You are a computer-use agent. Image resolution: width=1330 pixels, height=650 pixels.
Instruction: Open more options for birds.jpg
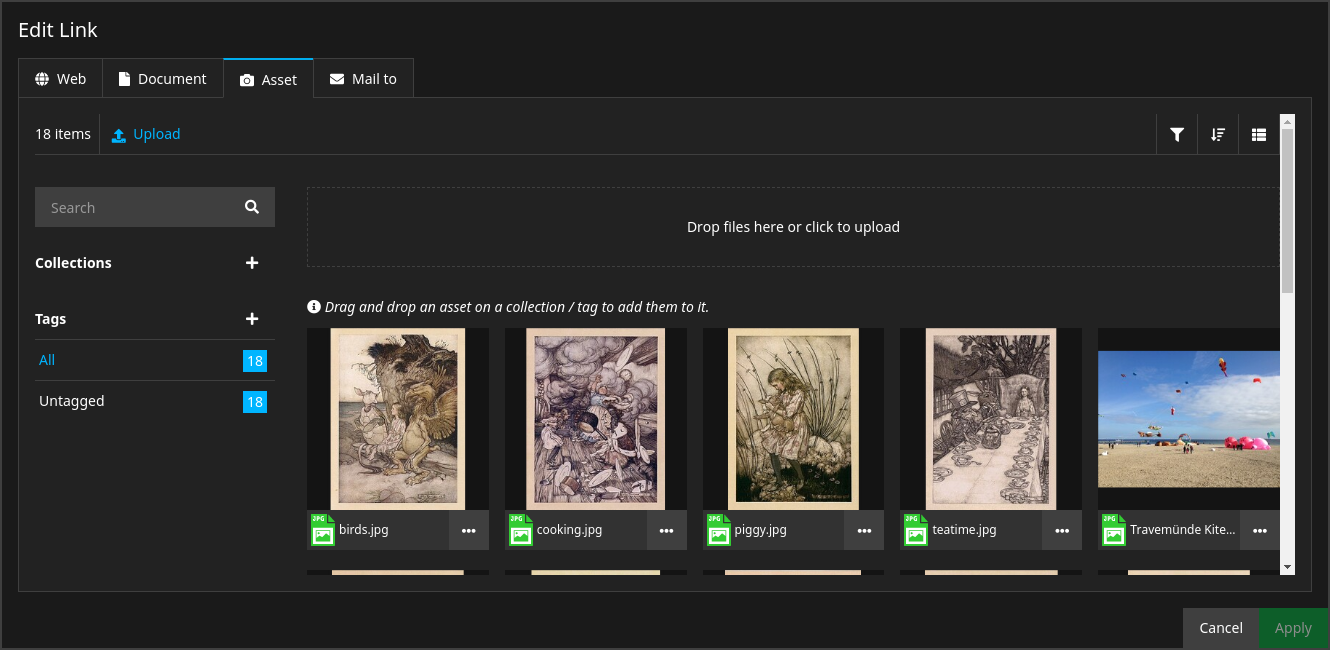(x=469, y=531)
